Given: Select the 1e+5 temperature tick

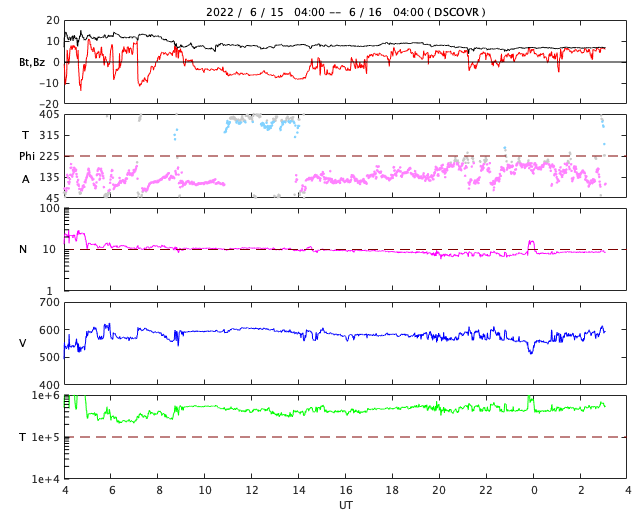Looking at the screenshot, I should (x=46, y=437).
